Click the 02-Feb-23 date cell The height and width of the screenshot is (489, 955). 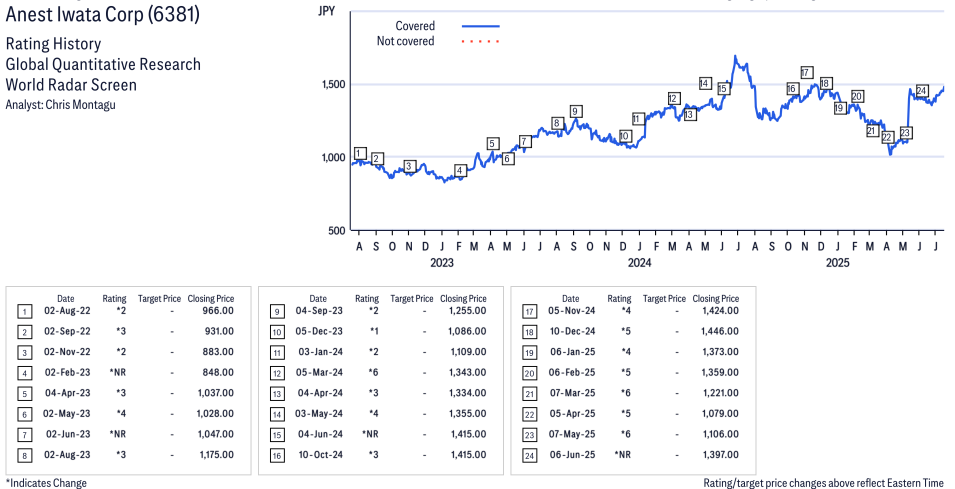pos(67,372)
